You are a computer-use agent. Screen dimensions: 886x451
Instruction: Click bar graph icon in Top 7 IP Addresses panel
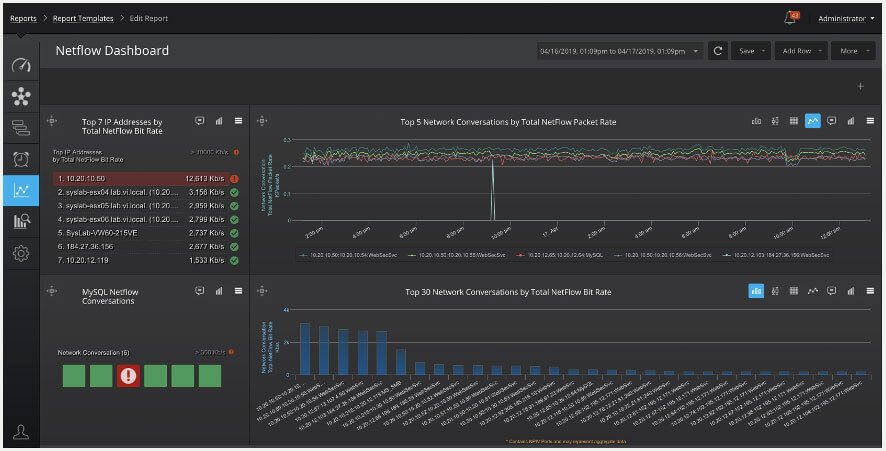(x=219, y=120)
